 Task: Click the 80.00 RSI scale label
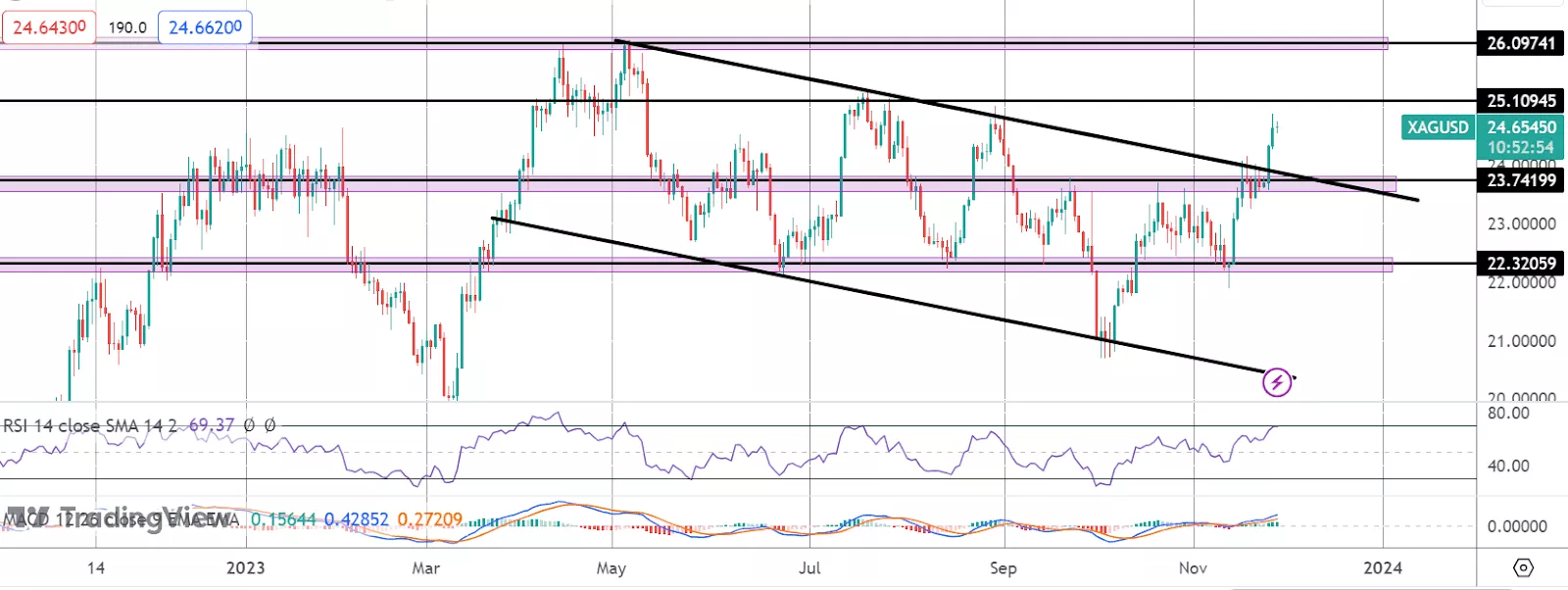1508,414
